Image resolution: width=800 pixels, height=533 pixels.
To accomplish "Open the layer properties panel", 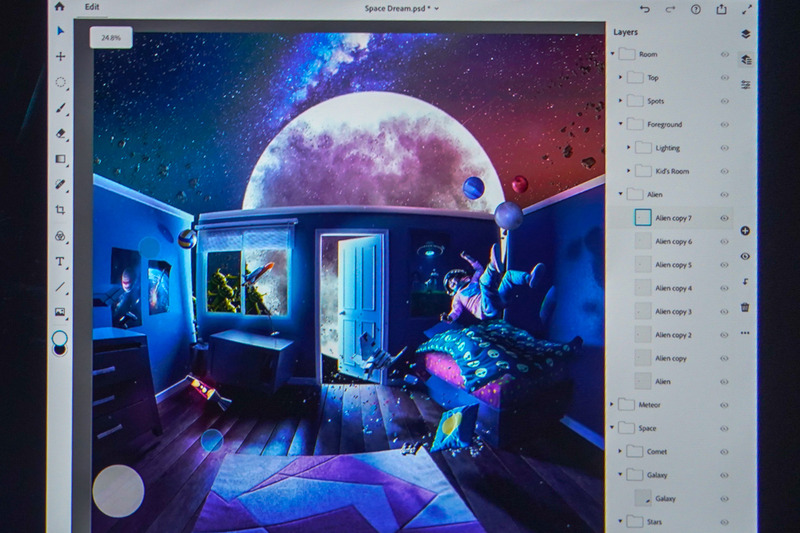I will tap(745, 85).
